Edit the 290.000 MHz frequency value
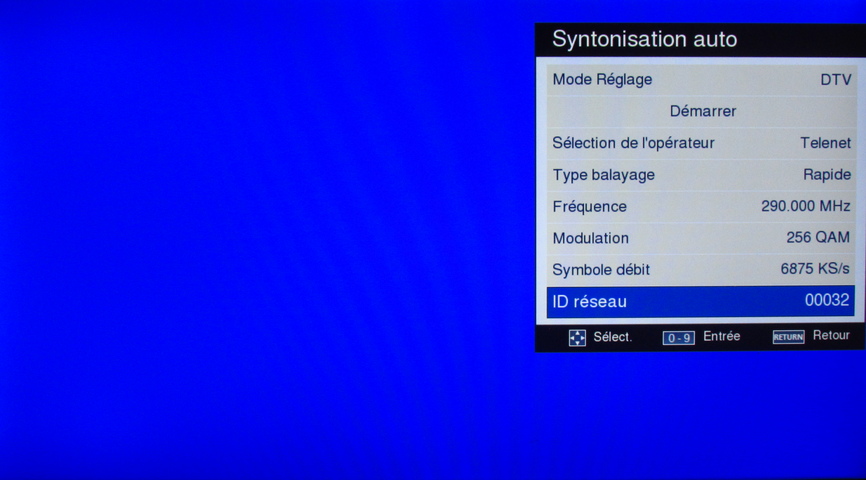This screenshot has height=480, width=866. tap(805, 206)
